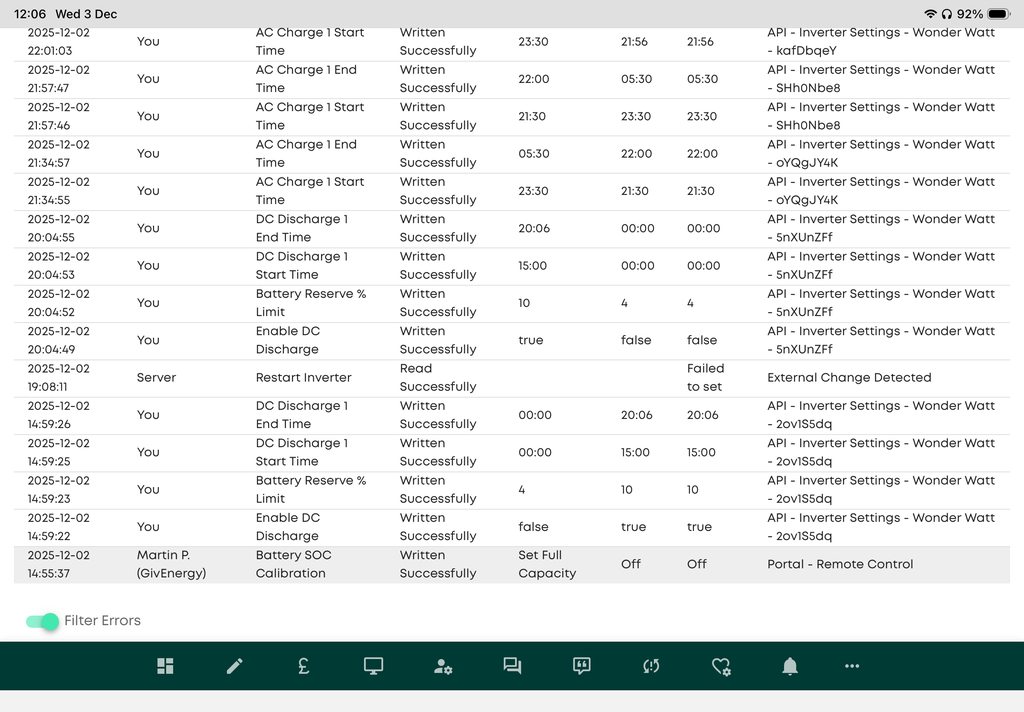Open the three-dot more menu
Image resolution: width=1024 pixels, height=712 pixels.
pyautogui.click(x=852, y=666)
